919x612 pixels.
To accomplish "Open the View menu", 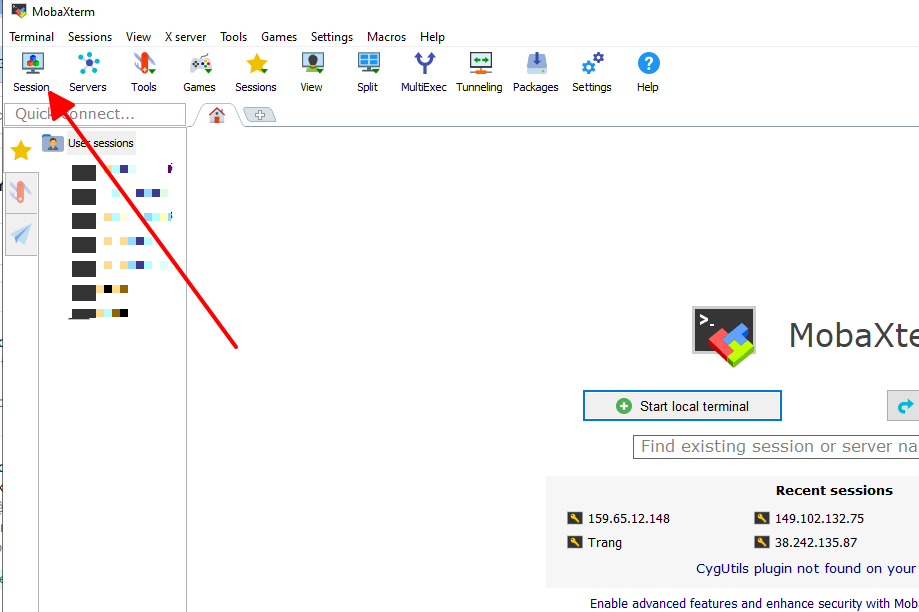I will 138,37.
